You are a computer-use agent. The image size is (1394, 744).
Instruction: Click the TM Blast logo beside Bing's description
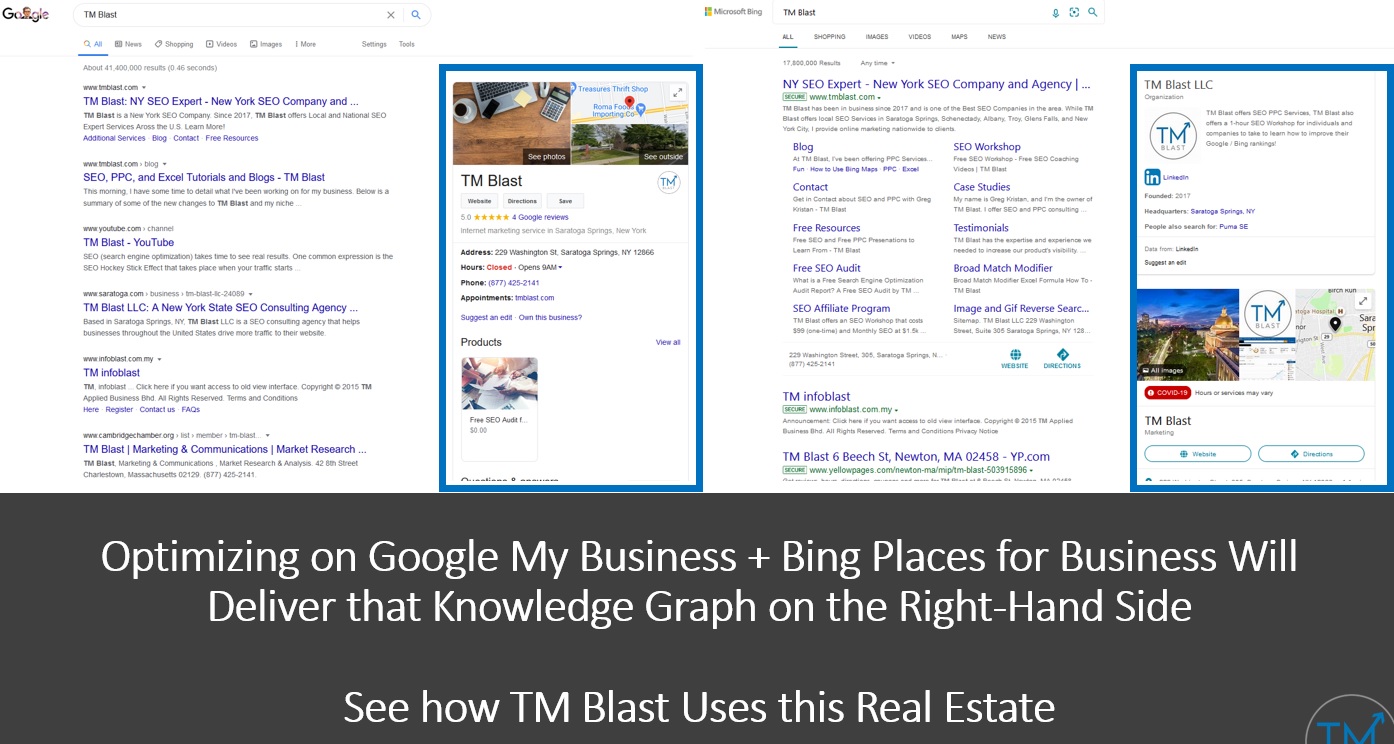pyautogui.click(x=1172, y=138)
